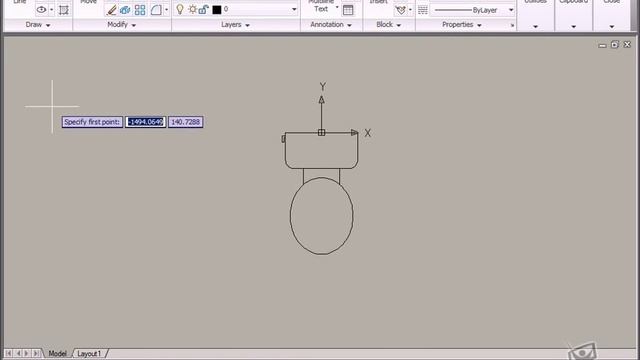This screenshot has width=640, height=360.
Task: Select the Array tool icon
Action: 140,10
